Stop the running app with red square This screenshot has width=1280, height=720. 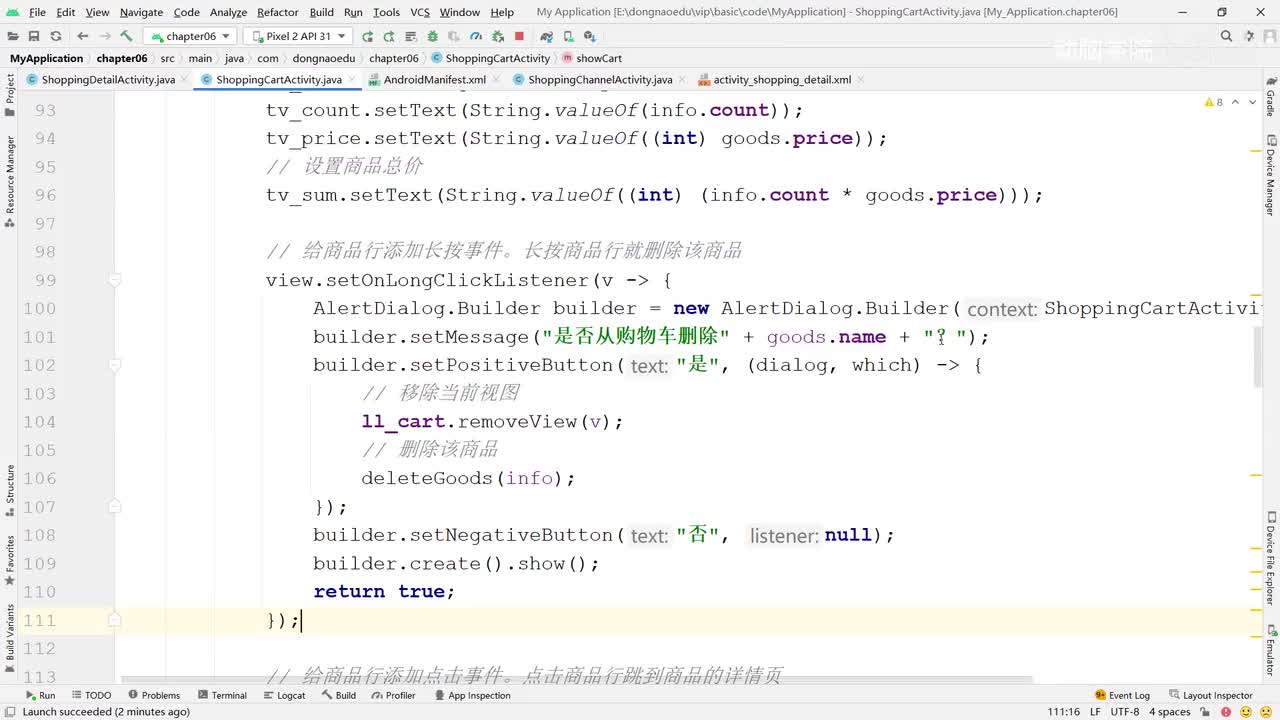[x=519, y=36]
